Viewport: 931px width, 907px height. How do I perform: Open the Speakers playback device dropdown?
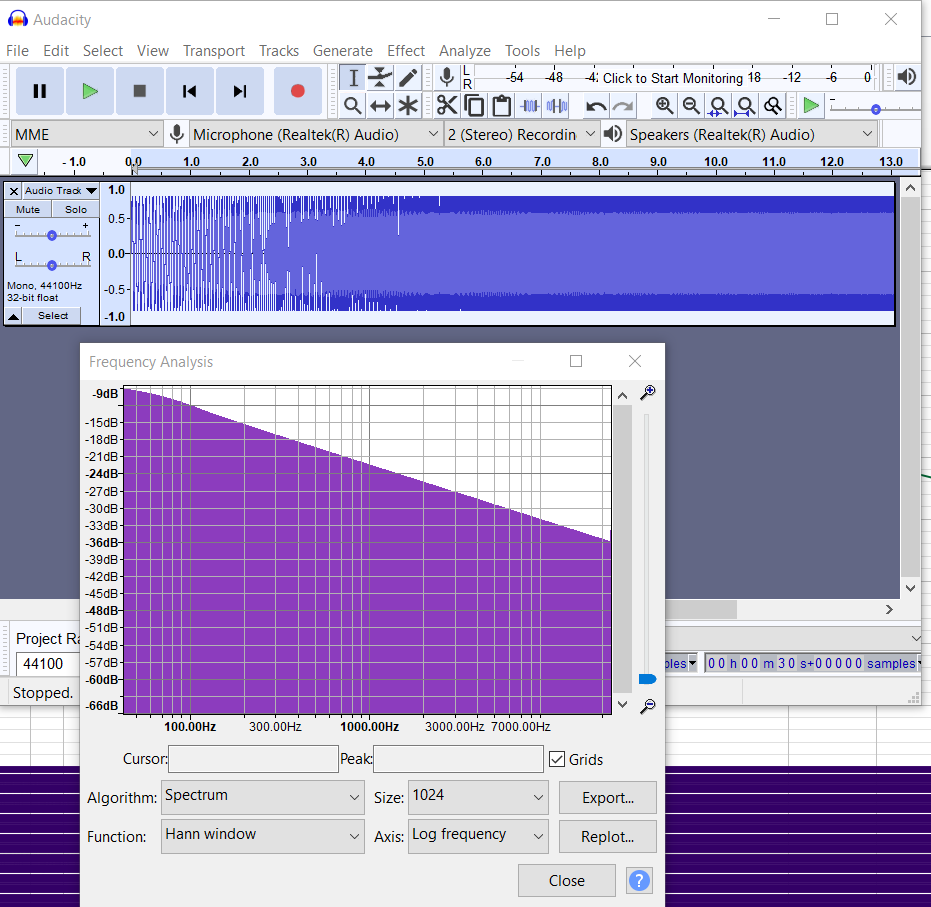point(752,135)
